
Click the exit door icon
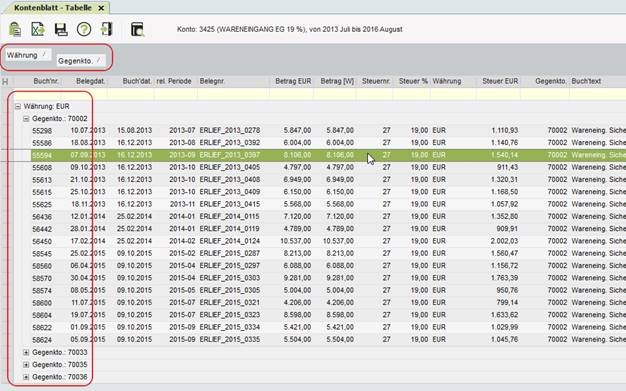point(107,29)
